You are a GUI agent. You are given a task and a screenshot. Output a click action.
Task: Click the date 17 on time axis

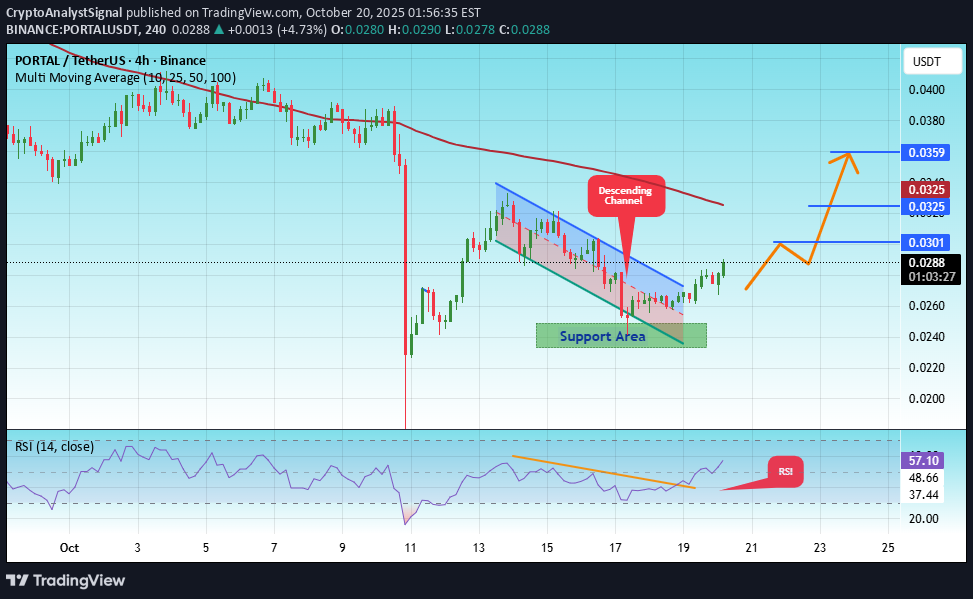615,547
